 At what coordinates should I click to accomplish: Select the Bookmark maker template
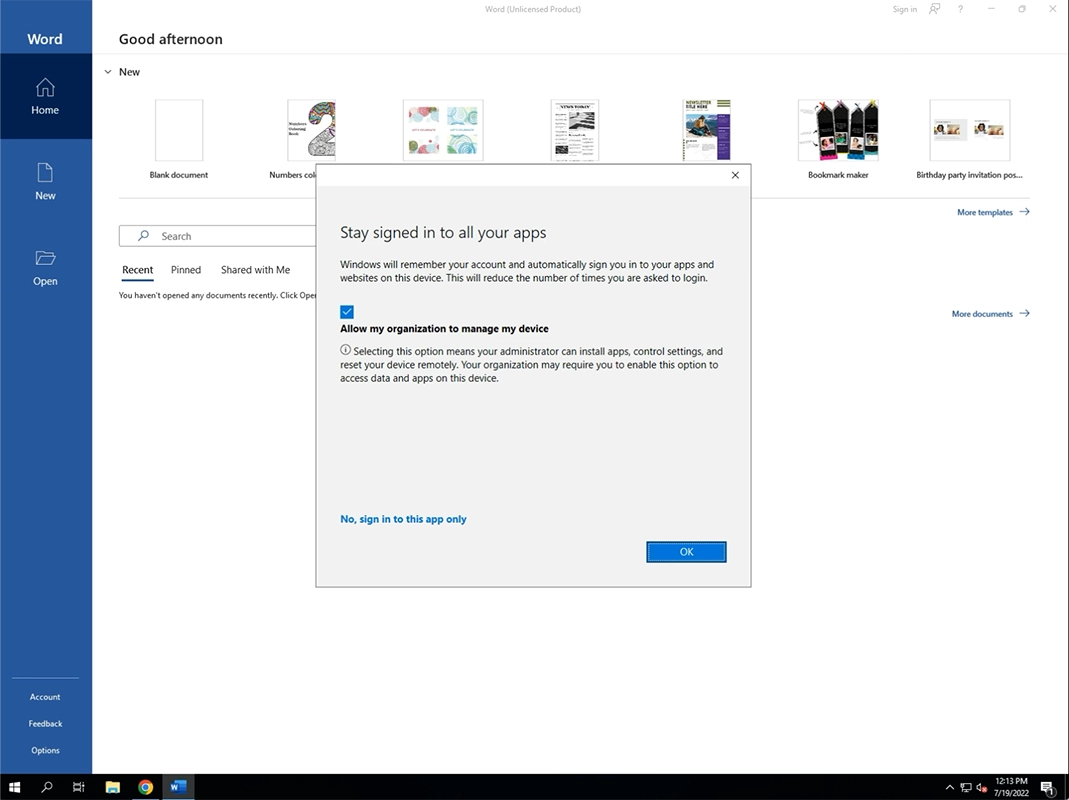tap(838, 139)
